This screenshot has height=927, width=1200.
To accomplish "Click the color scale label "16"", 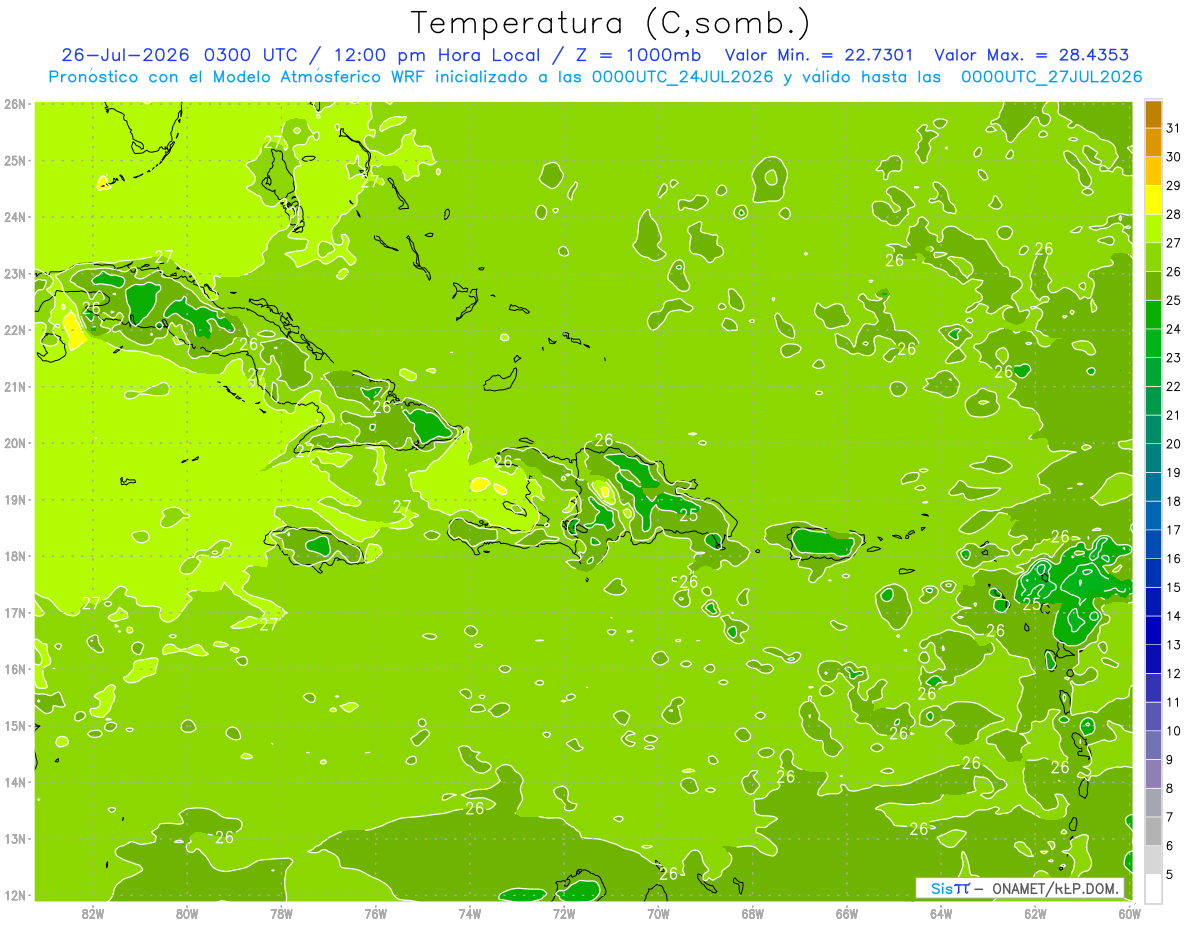I will 1174,558.
